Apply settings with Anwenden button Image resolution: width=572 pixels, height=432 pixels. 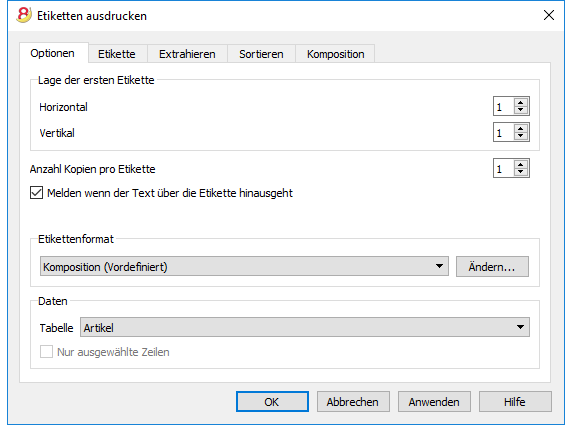(434, 402)
